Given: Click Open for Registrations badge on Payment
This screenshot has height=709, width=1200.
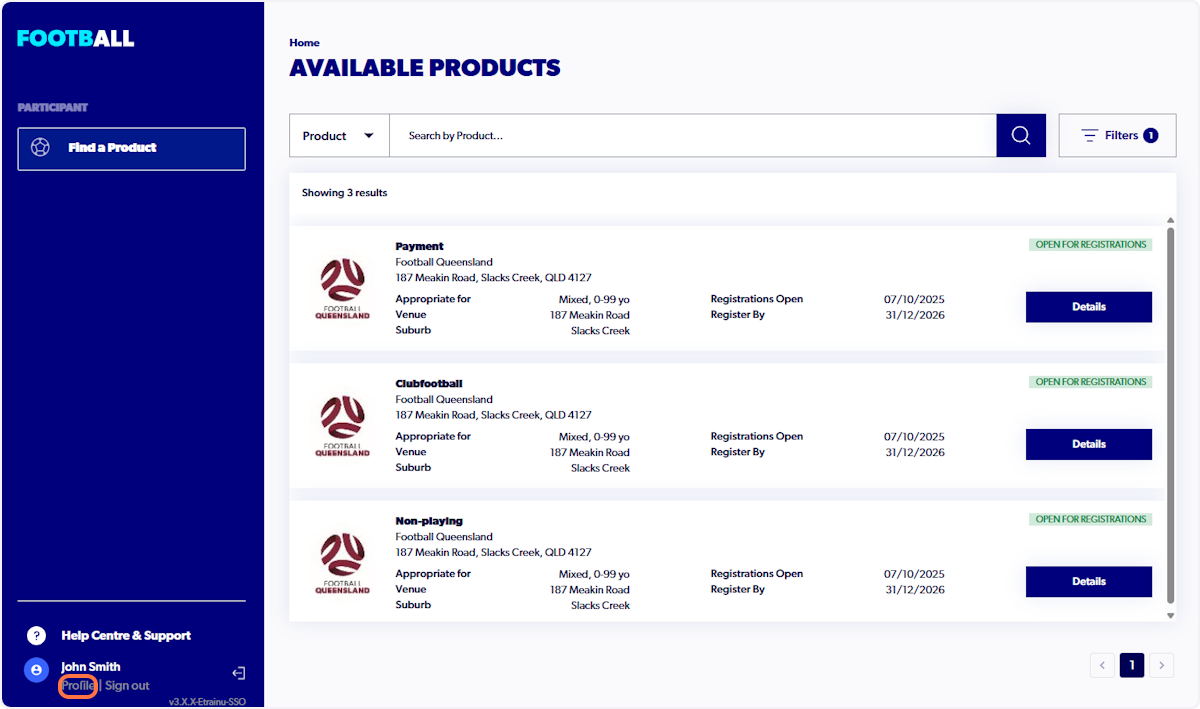Looking at the screenshot, I should pyautogui.click(x=1091, y=244).
